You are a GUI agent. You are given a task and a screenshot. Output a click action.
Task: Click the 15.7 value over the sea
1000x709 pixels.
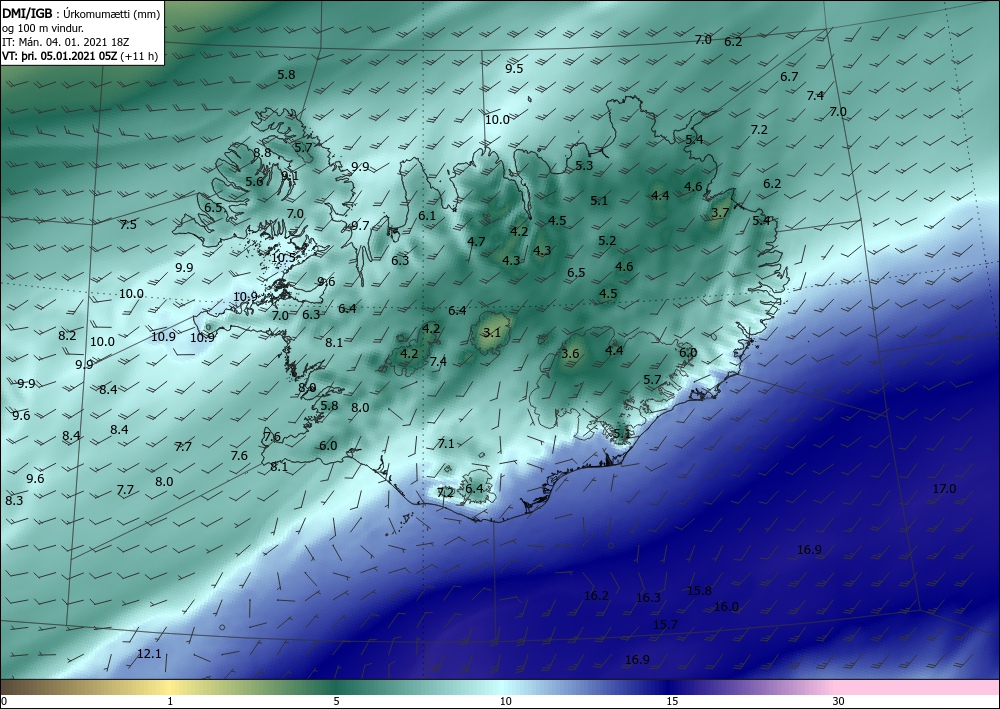[665, 624]
